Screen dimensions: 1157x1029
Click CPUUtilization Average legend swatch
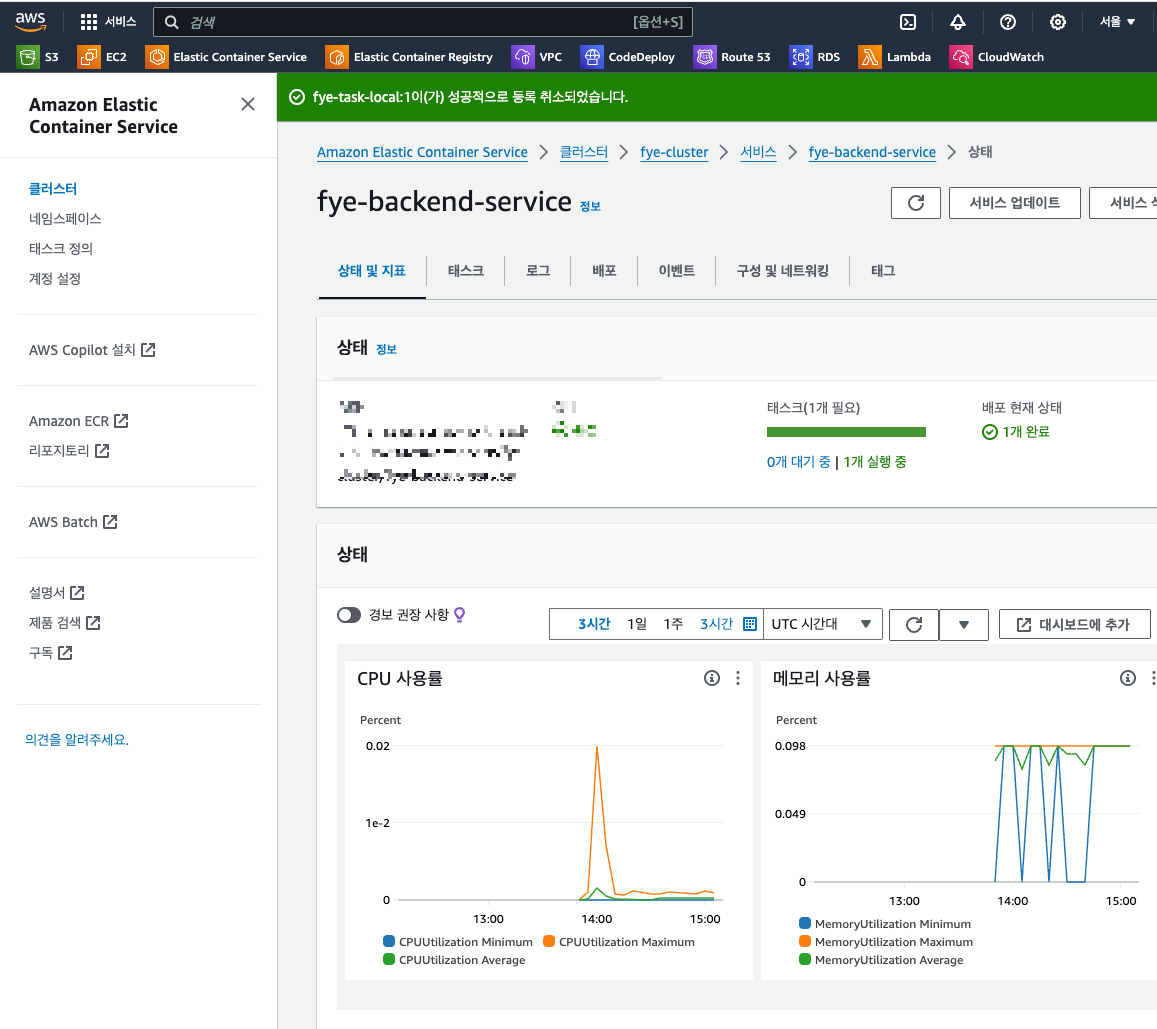coord(389,960)
